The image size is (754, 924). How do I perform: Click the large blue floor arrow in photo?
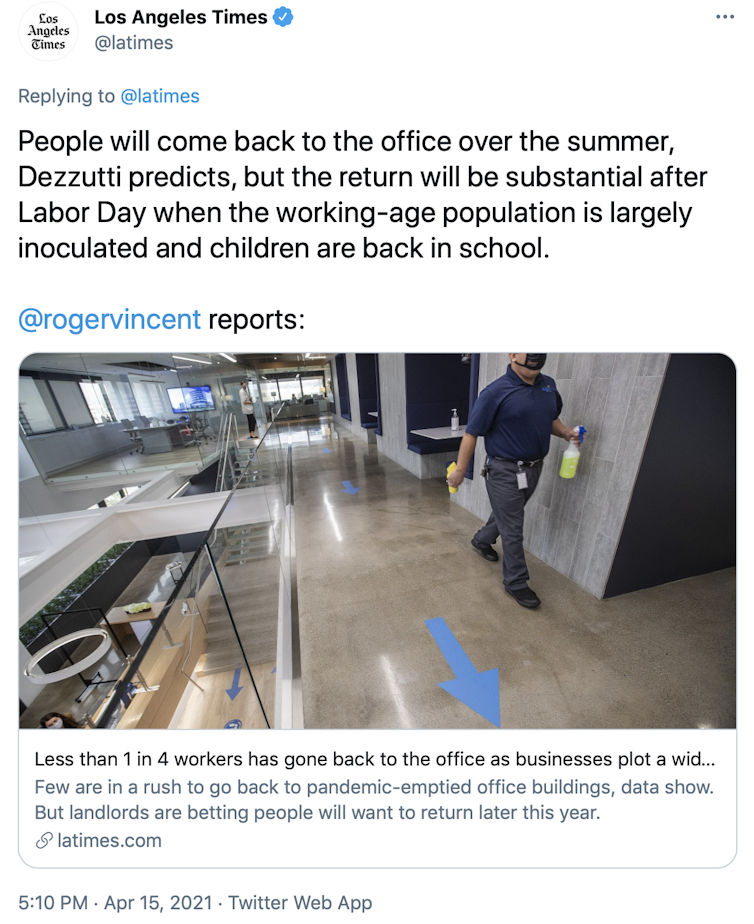pos(468,670)
